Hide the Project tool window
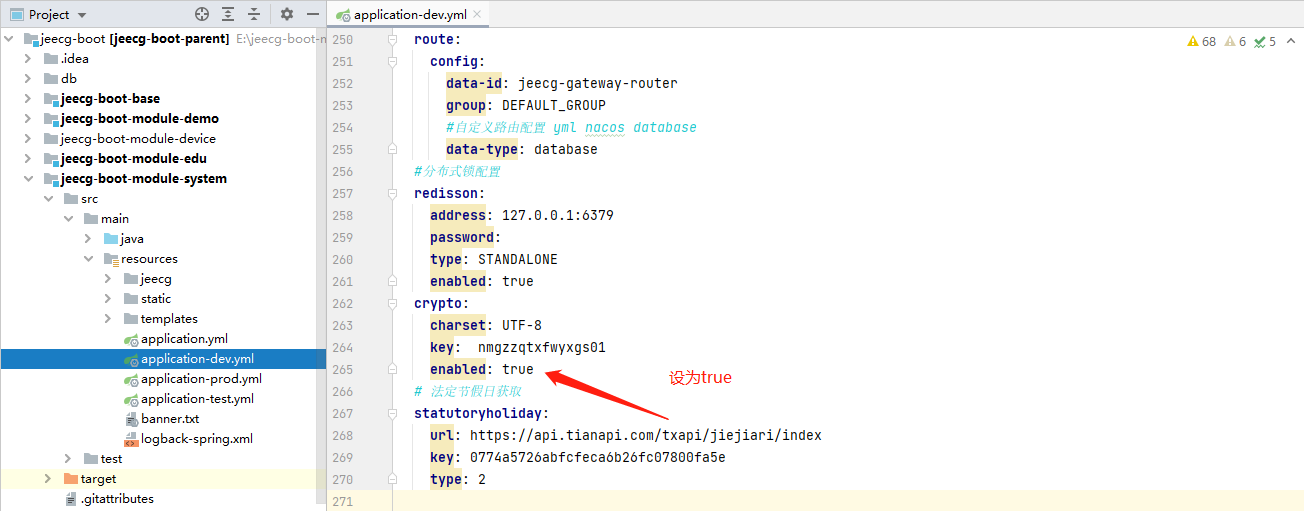The image size is (1304, 511). click(x=313, y=14)
